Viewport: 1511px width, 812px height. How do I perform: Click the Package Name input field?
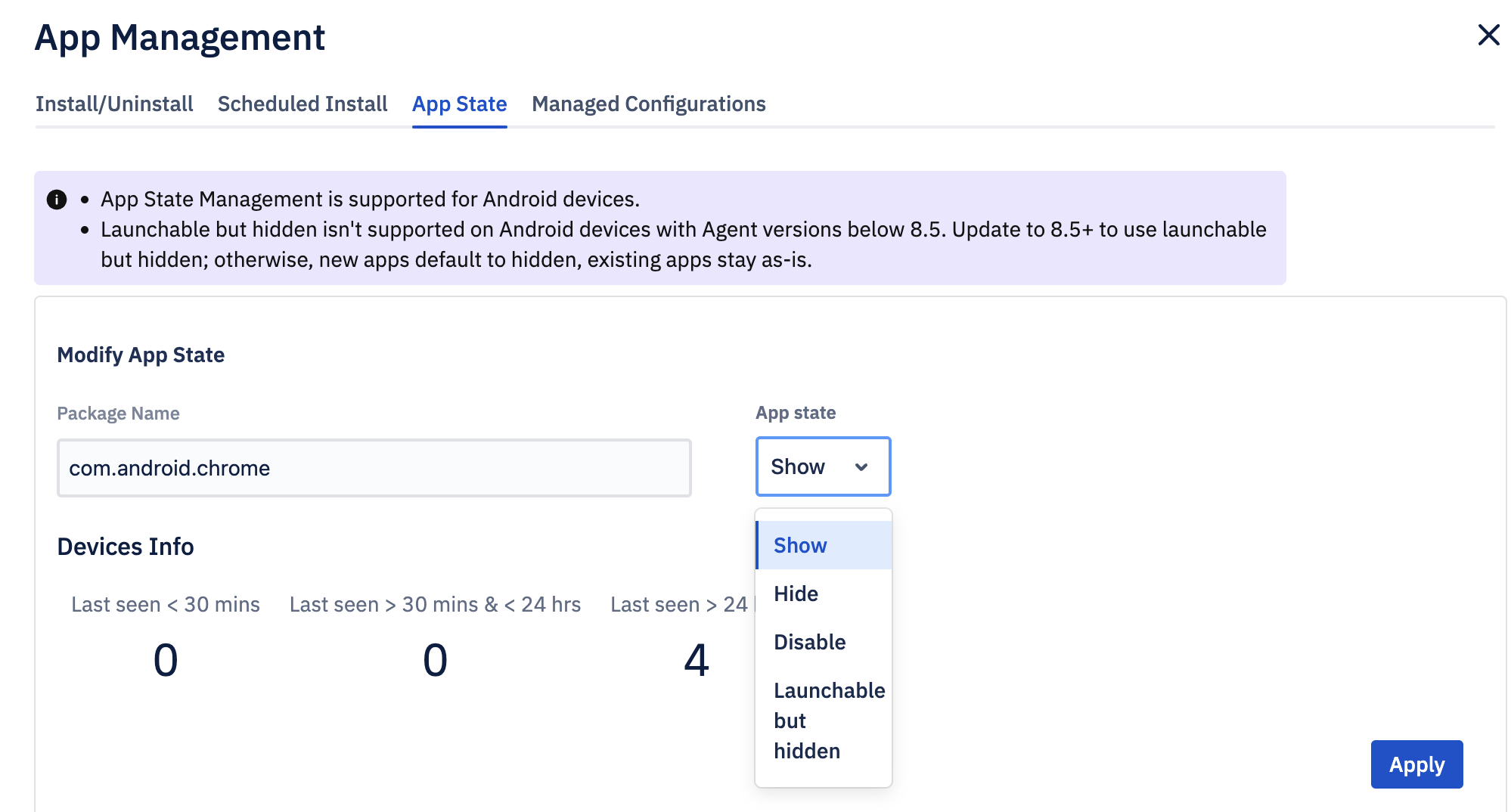click(x=374, y=467)
